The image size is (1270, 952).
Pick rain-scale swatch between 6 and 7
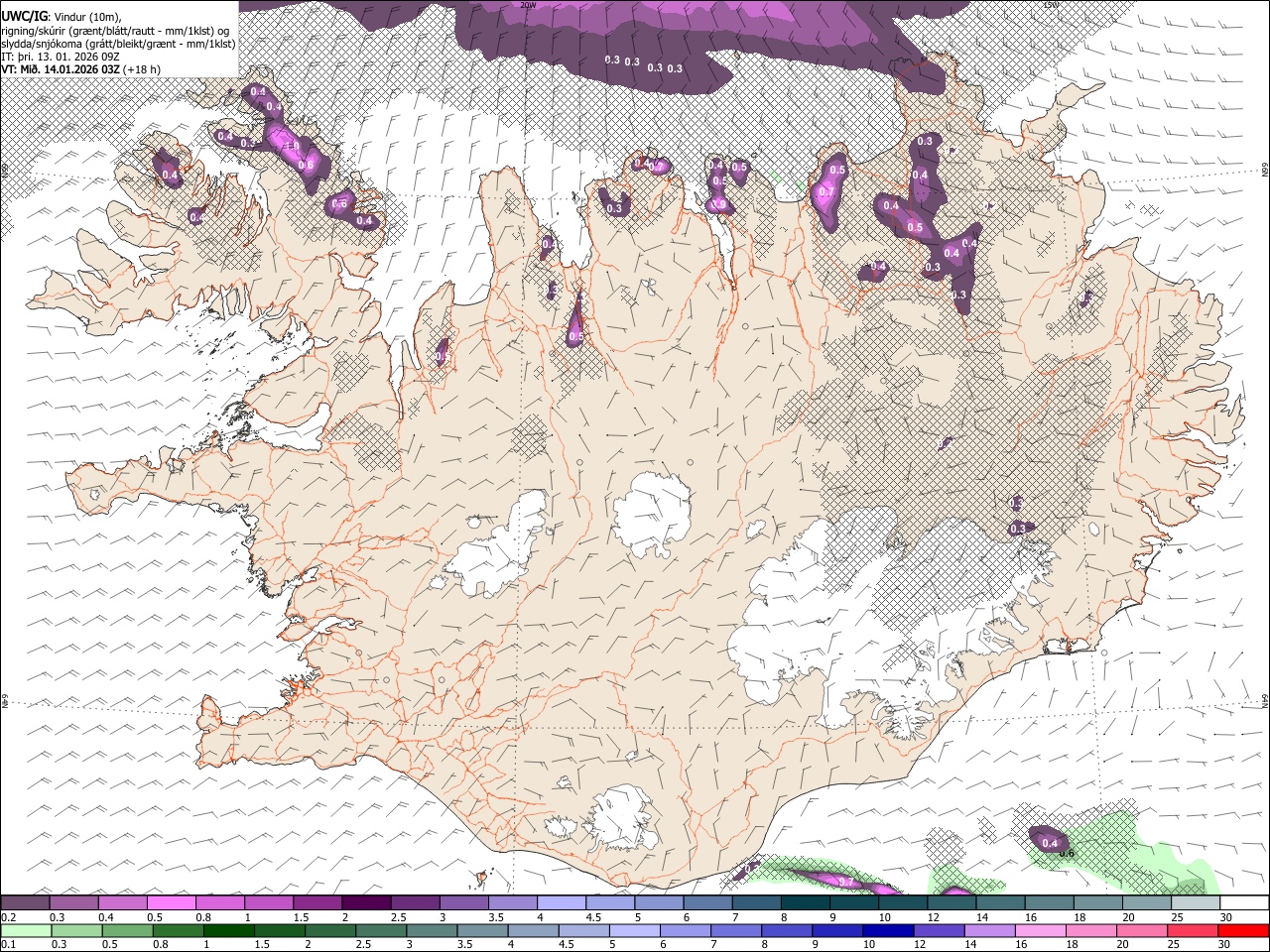[685, 930]
